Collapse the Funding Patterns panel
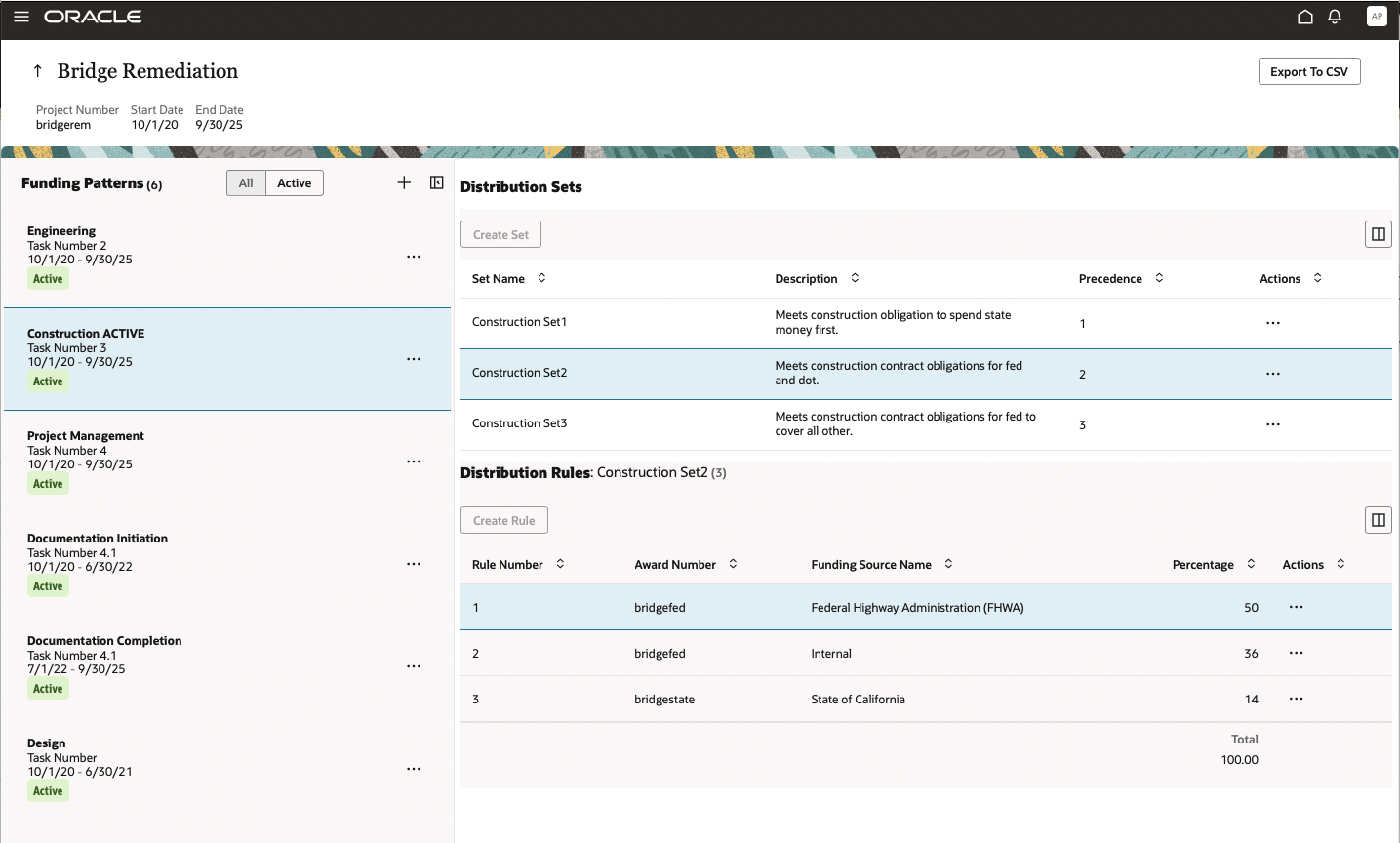 tap(437, 182)
